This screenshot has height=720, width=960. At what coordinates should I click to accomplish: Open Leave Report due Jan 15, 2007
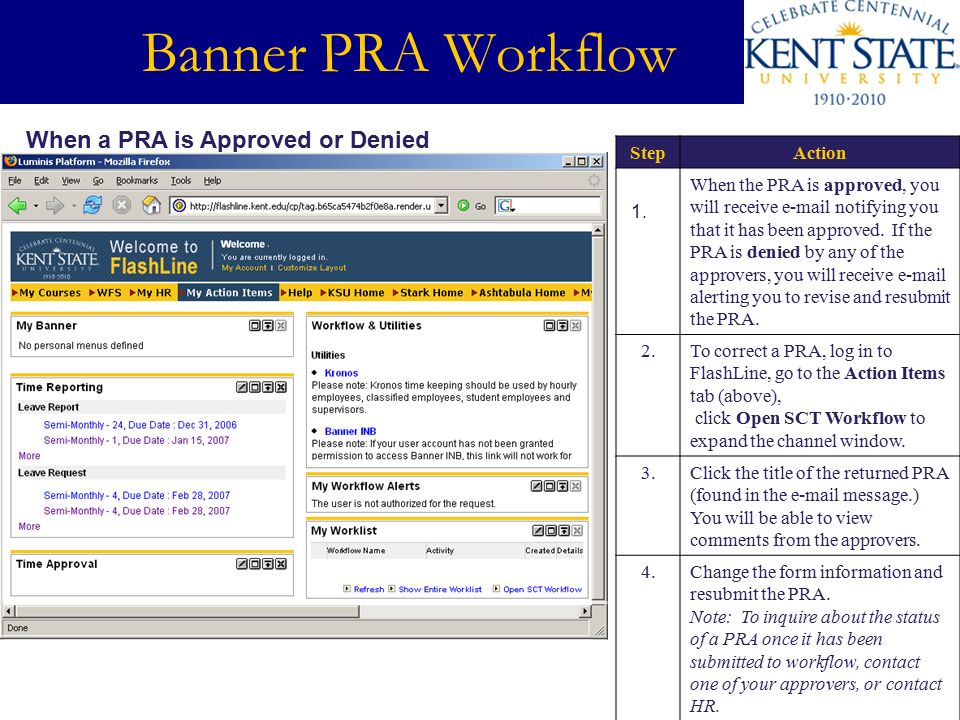click(x=137, y=440)
